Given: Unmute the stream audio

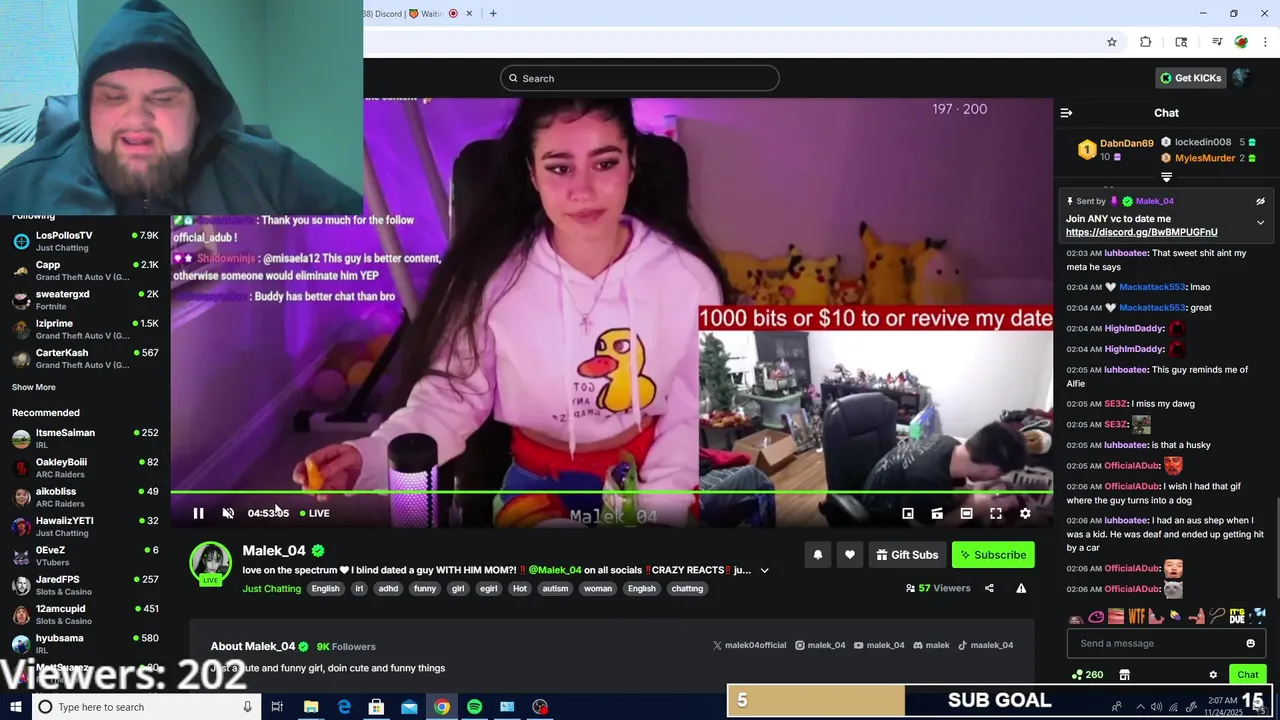Looking at the screenshot, I should (228, 513).
